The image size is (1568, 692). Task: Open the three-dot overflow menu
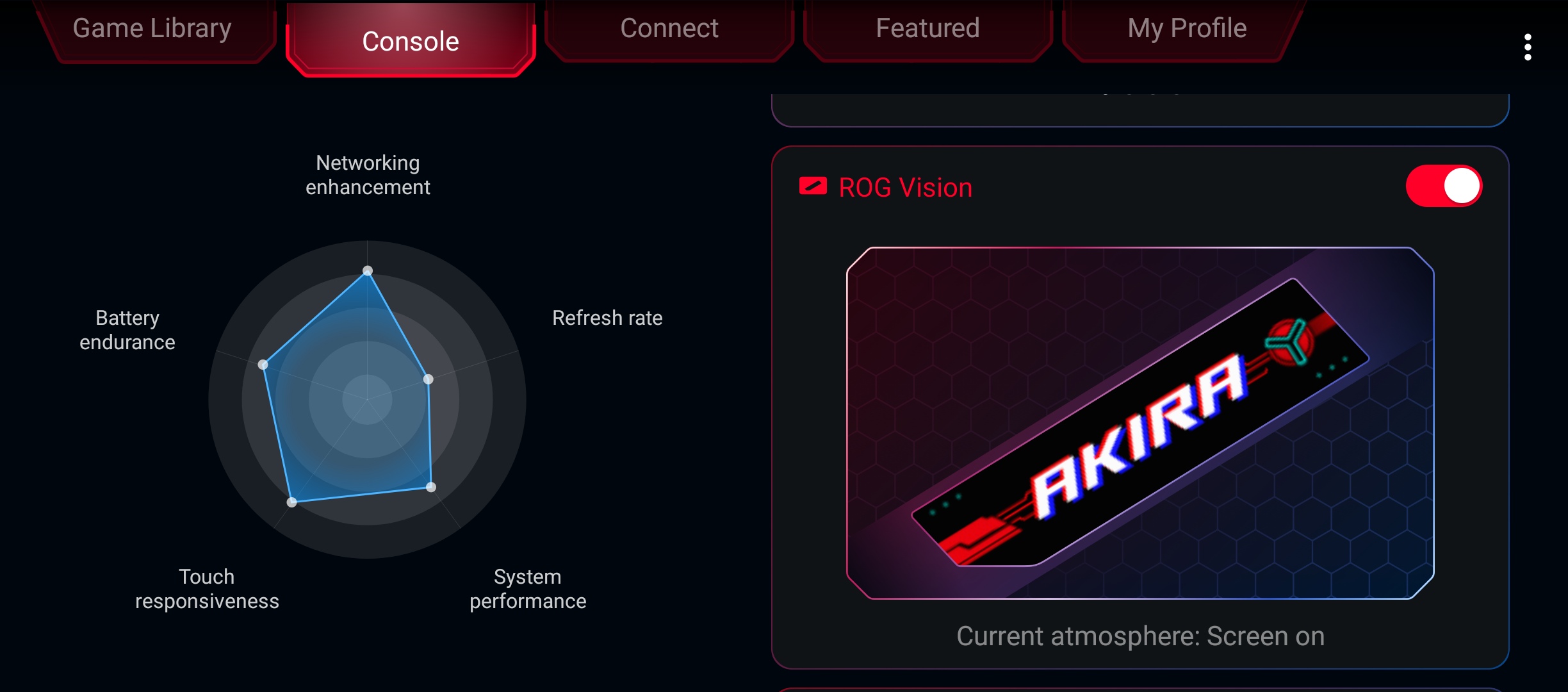(1528, 47)
